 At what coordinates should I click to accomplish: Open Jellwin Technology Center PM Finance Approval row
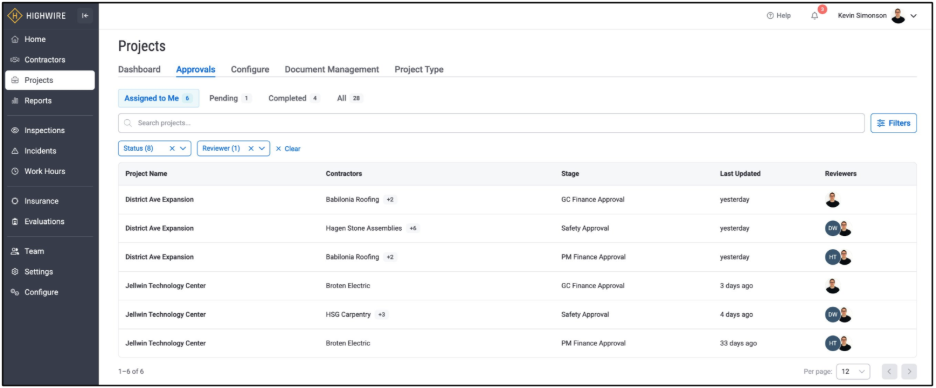pos(517,343)
